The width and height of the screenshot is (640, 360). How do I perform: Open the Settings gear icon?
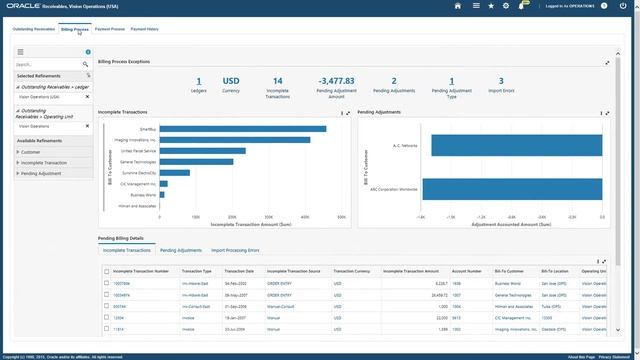click(506, 6)
